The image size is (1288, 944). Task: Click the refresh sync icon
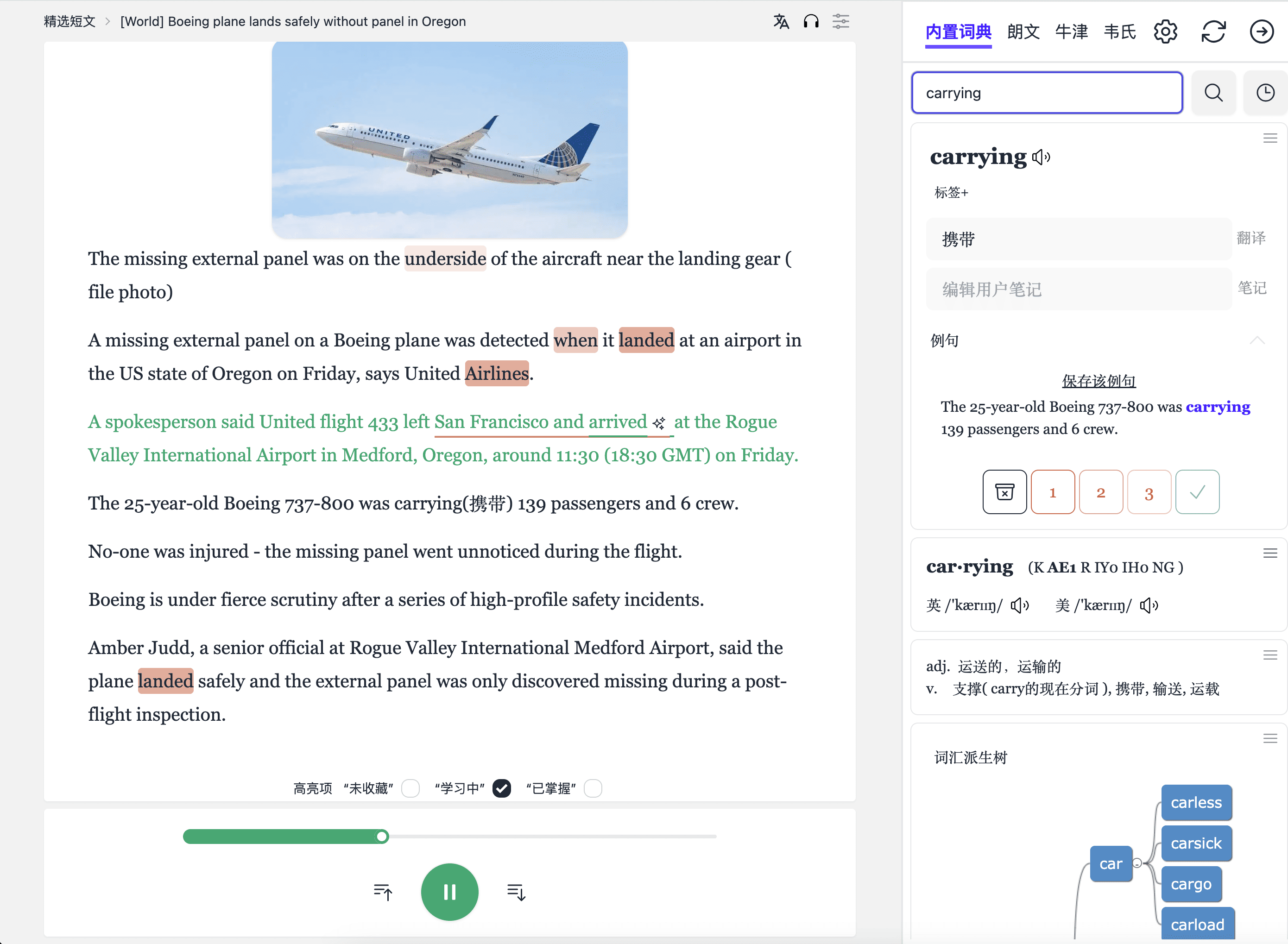coord(1213,32)
